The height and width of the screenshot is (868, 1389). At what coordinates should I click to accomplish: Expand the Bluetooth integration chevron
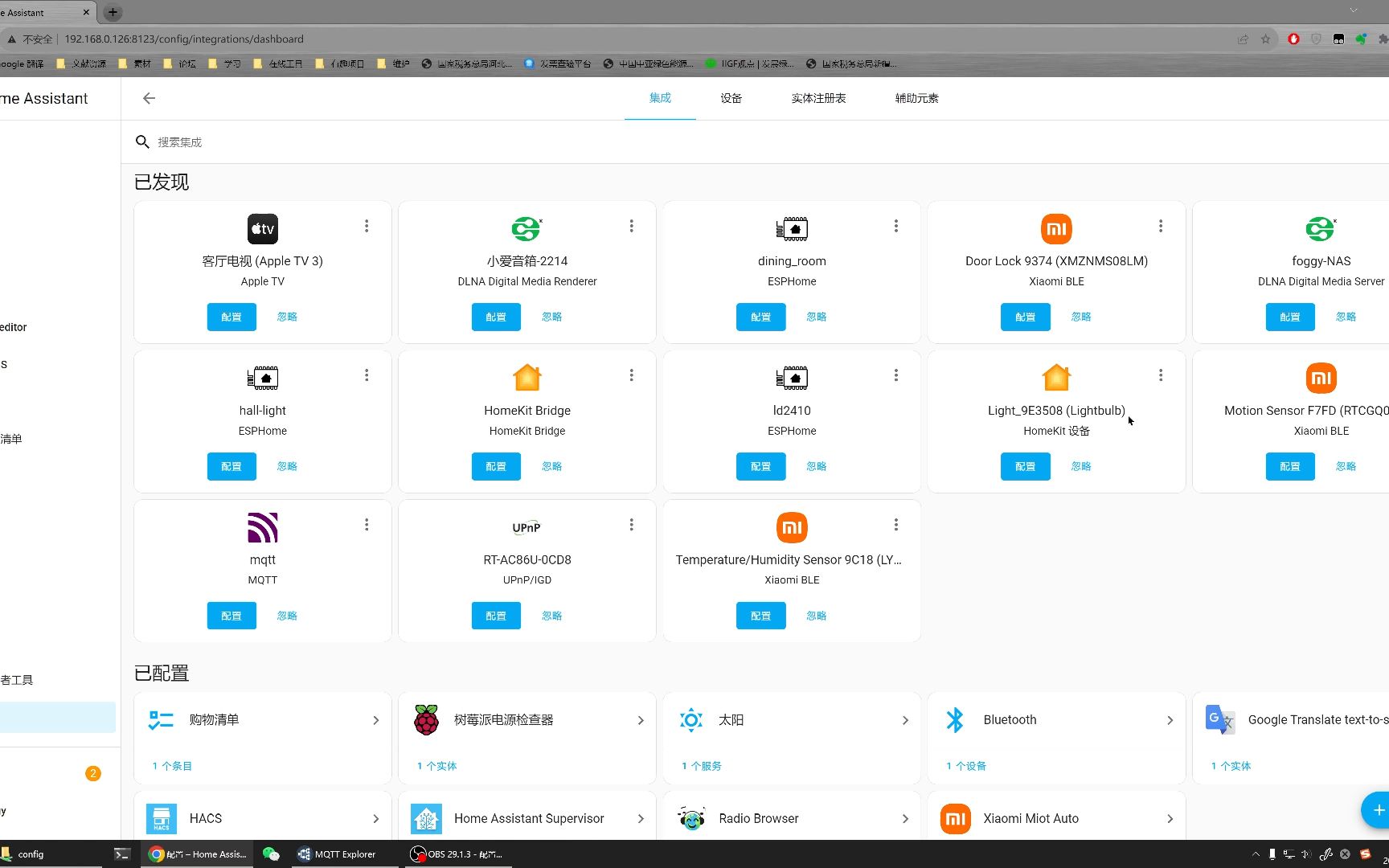tap(1170, 721)
